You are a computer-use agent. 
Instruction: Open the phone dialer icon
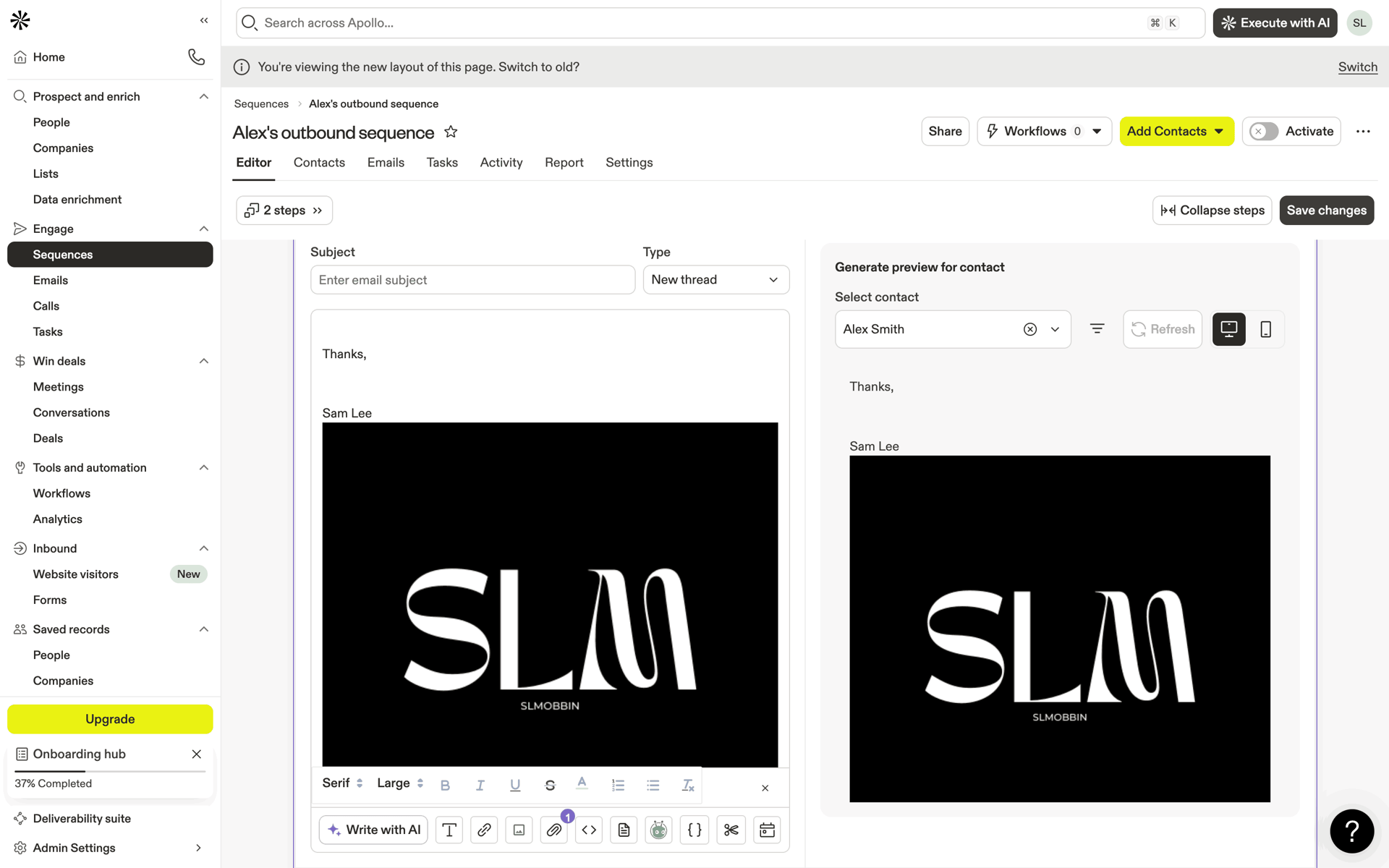tap(196, 56)
